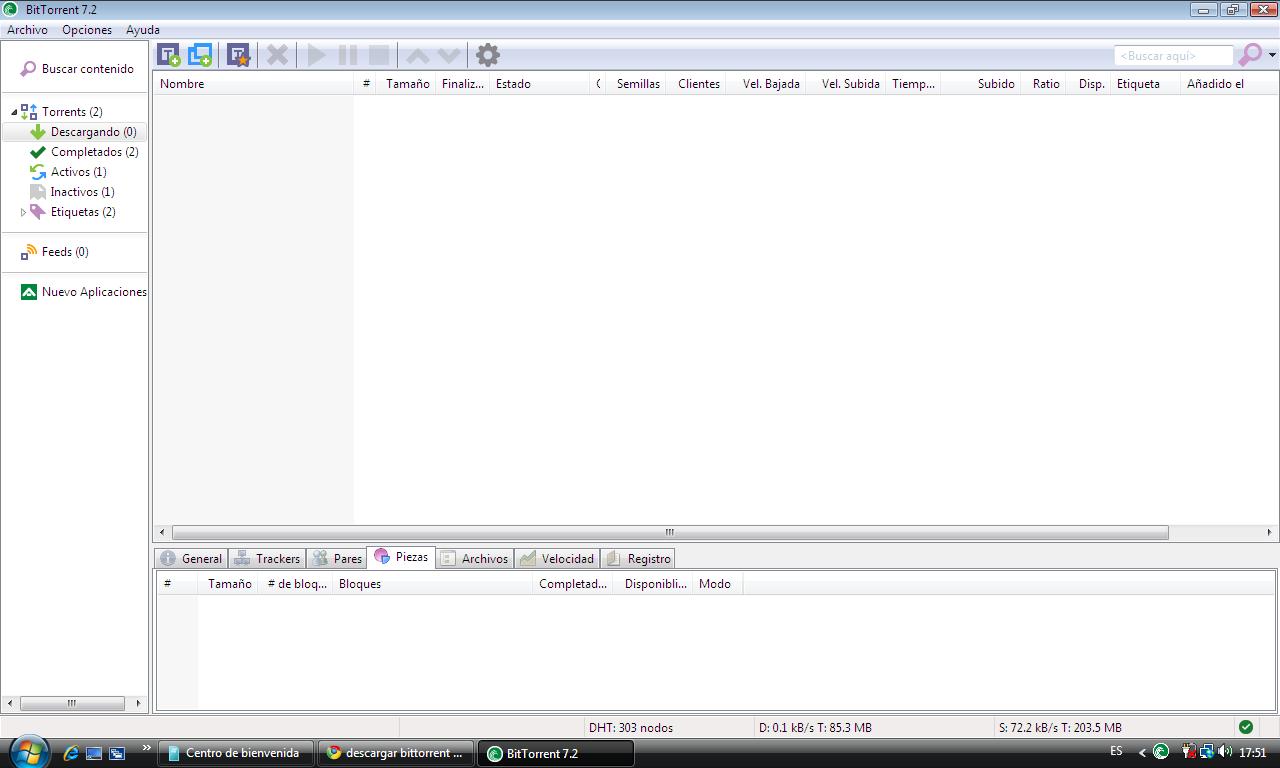
Task: Switch to the General tab
Action: click(x=192, y=559)
